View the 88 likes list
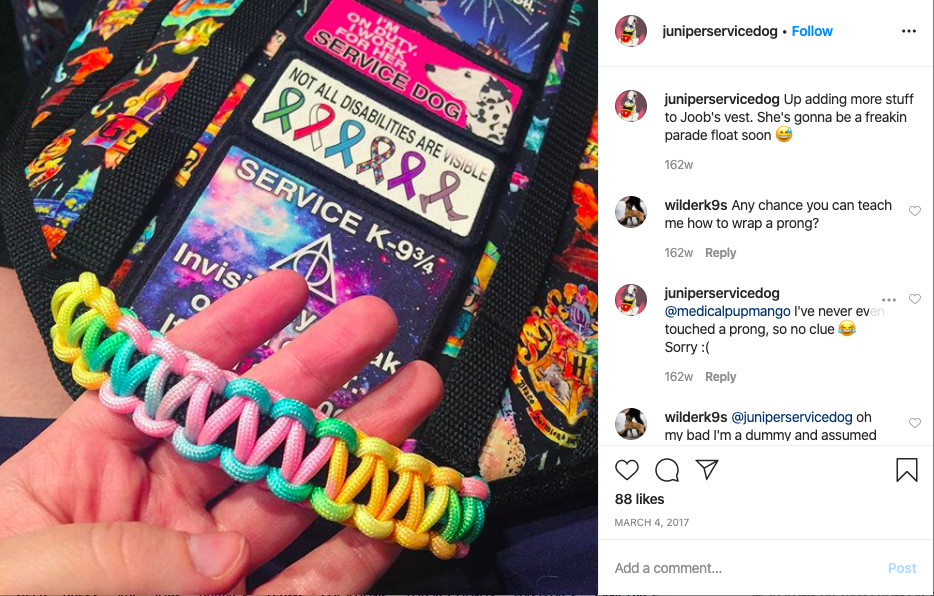This screenshot has width=934, height=596. click(x=639, y=499)
